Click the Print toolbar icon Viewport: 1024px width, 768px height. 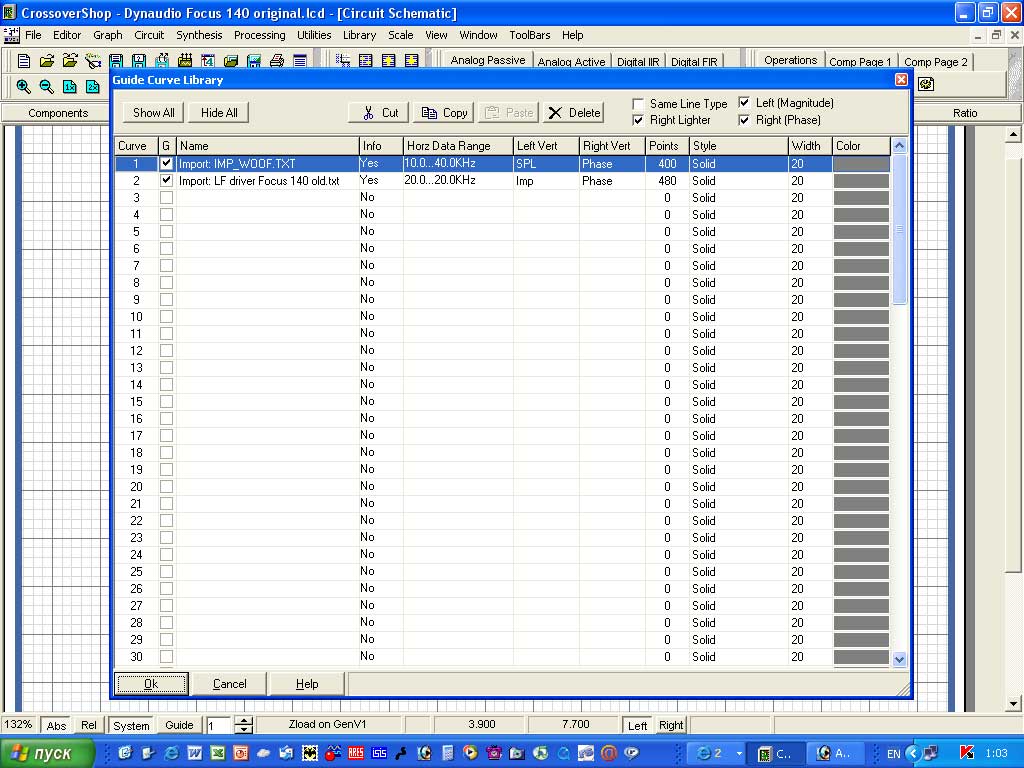[x=277, y=61]
